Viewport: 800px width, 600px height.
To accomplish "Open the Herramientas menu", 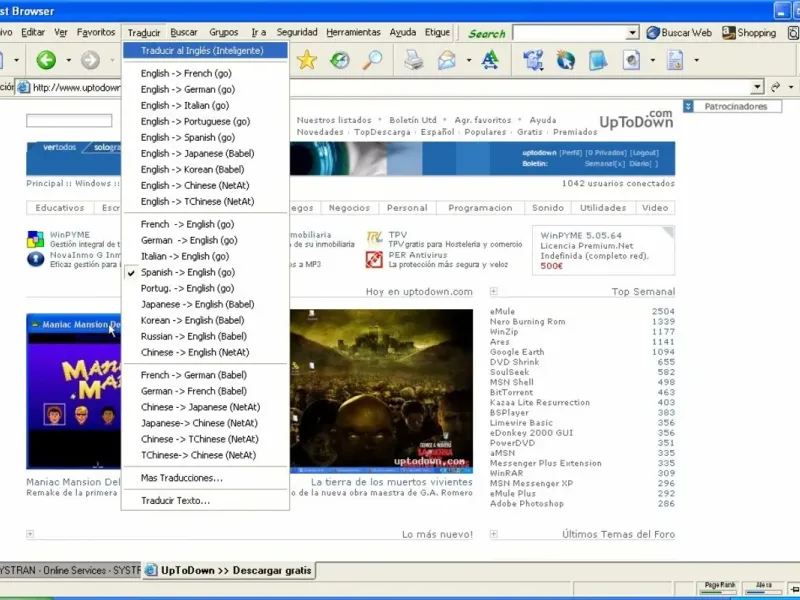I will [x=353, y=33].
